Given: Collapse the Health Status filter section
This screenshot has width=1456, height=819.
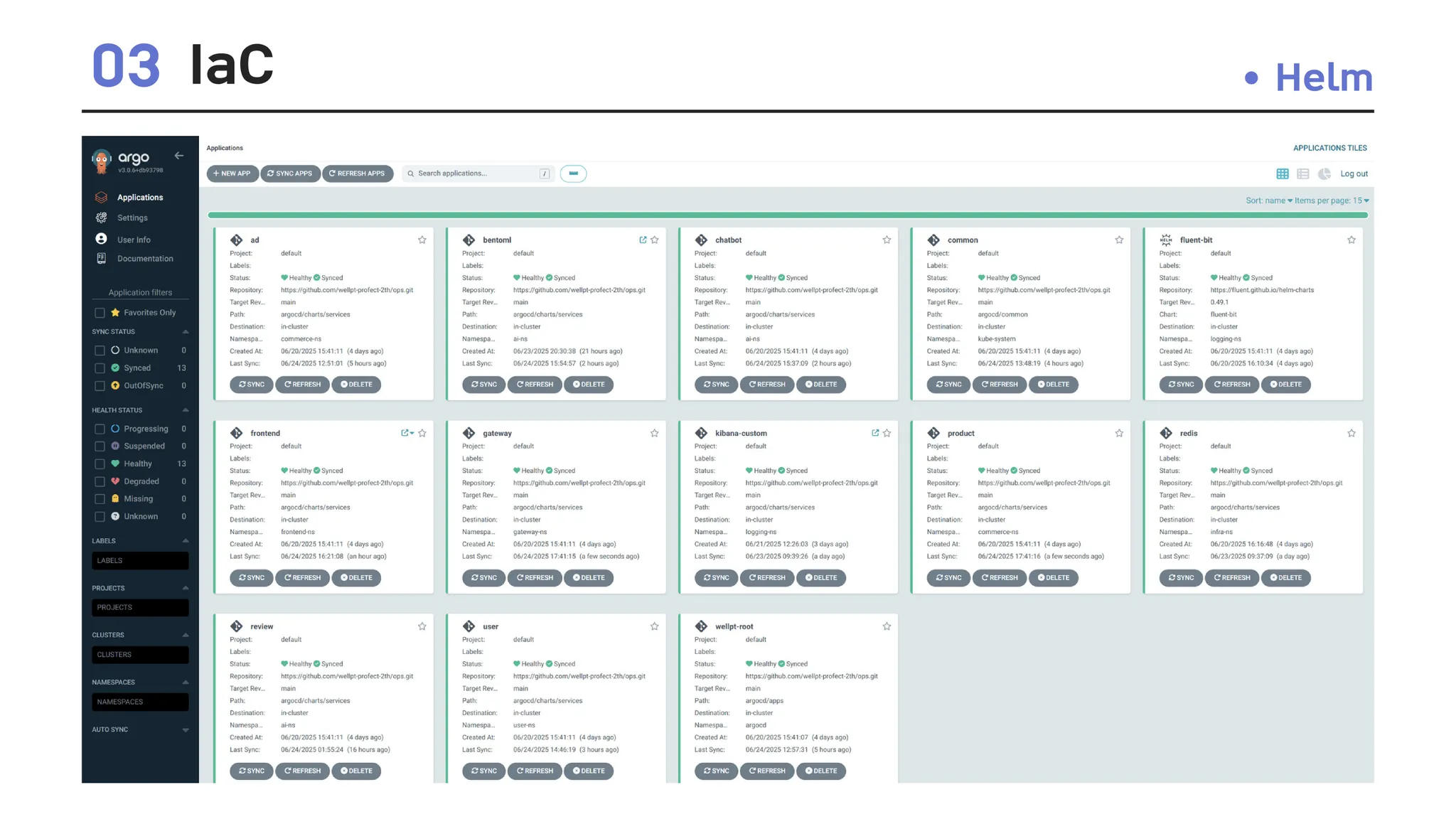Looking at the screenshot, I should [x=186, y=410].
